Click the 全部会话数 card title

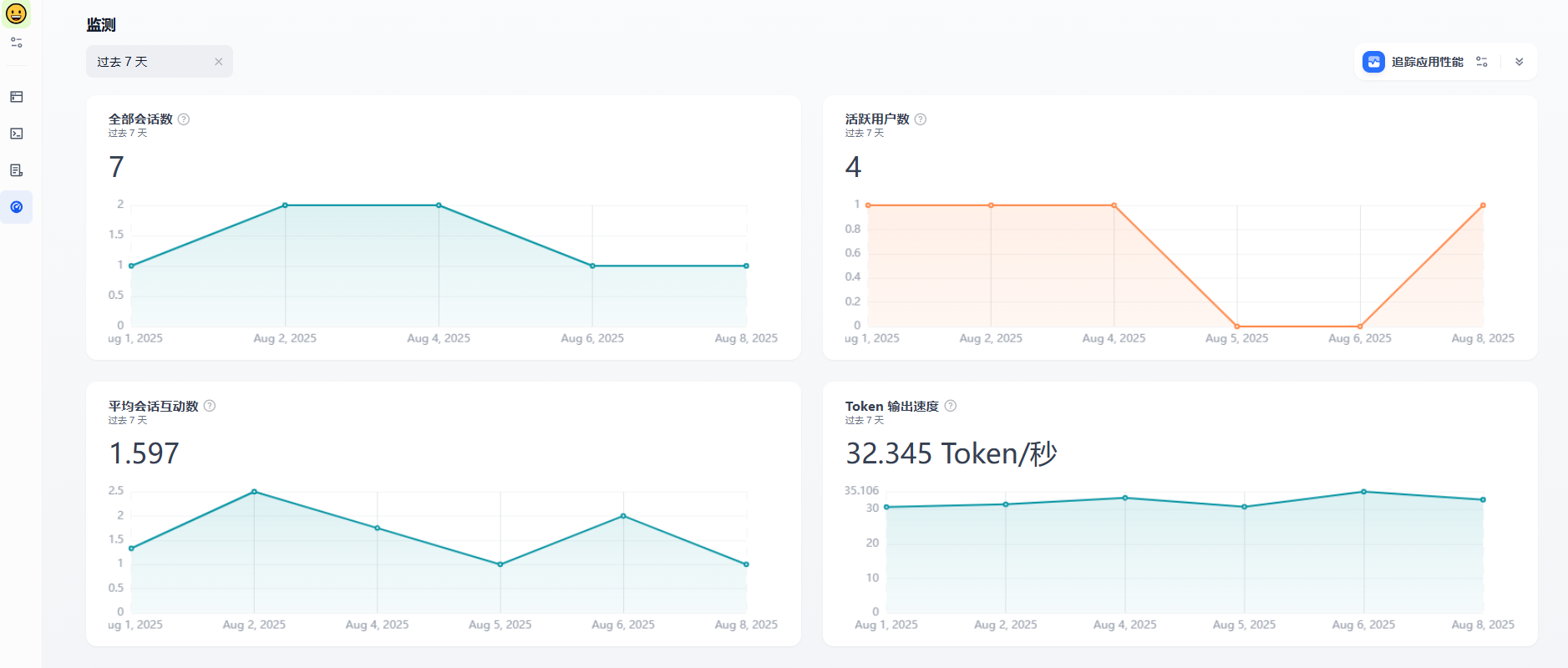click(x=140, y=119)
